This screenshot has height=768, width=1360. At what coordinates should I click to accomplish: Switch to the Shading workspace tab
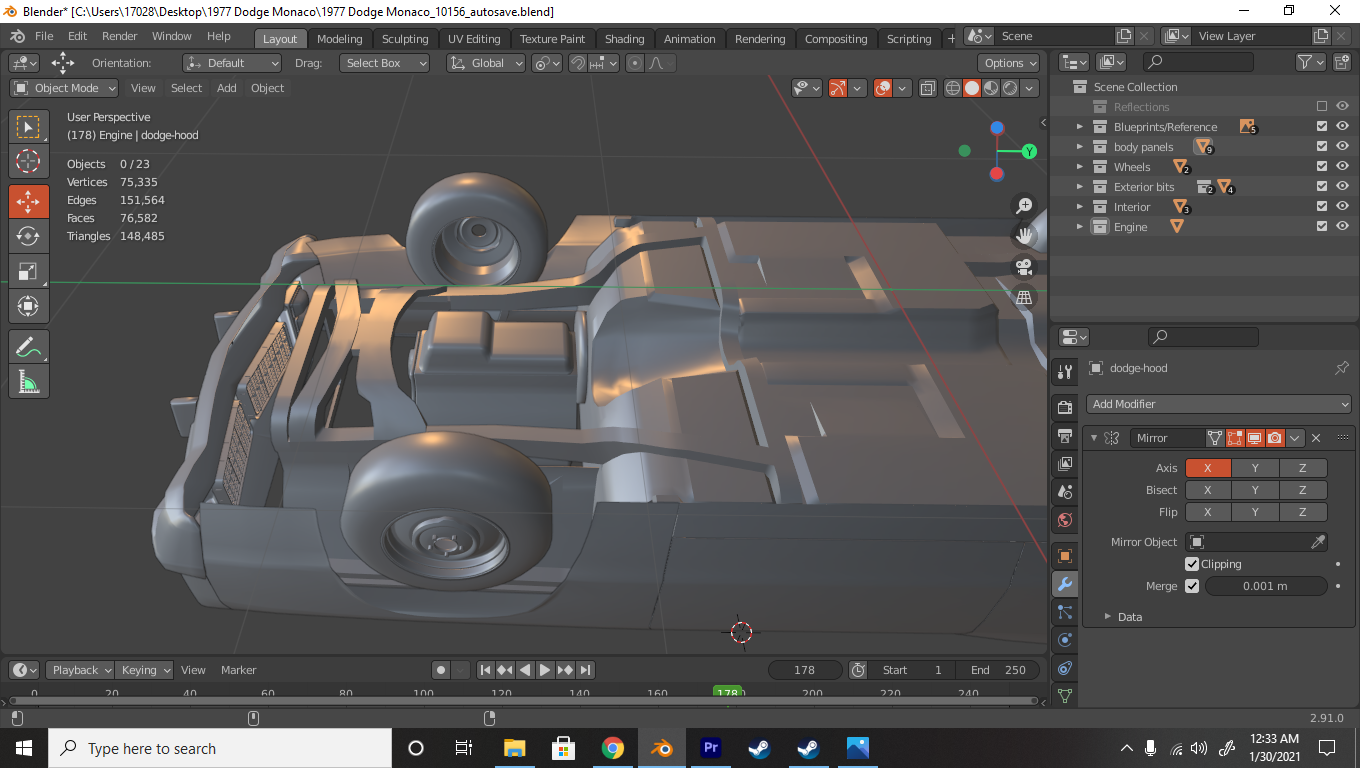point(624,39)
